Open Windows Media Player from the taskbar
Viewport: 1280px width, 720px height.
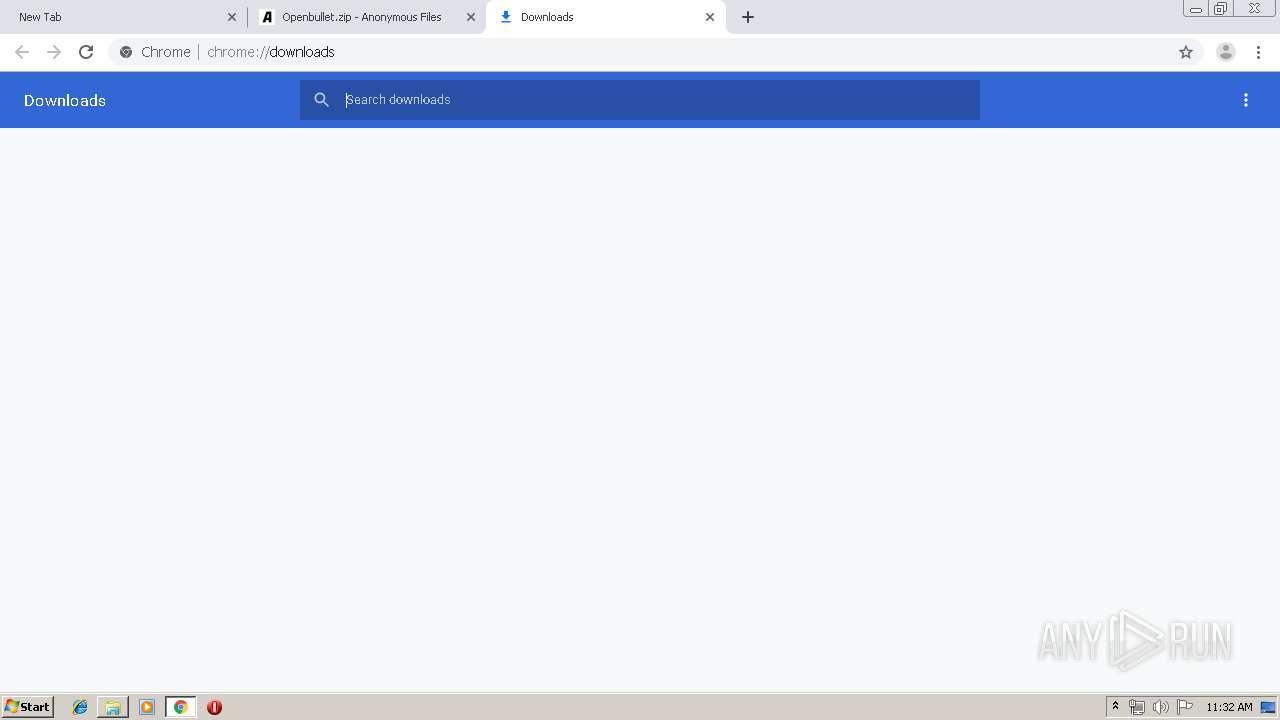(147, 707)
